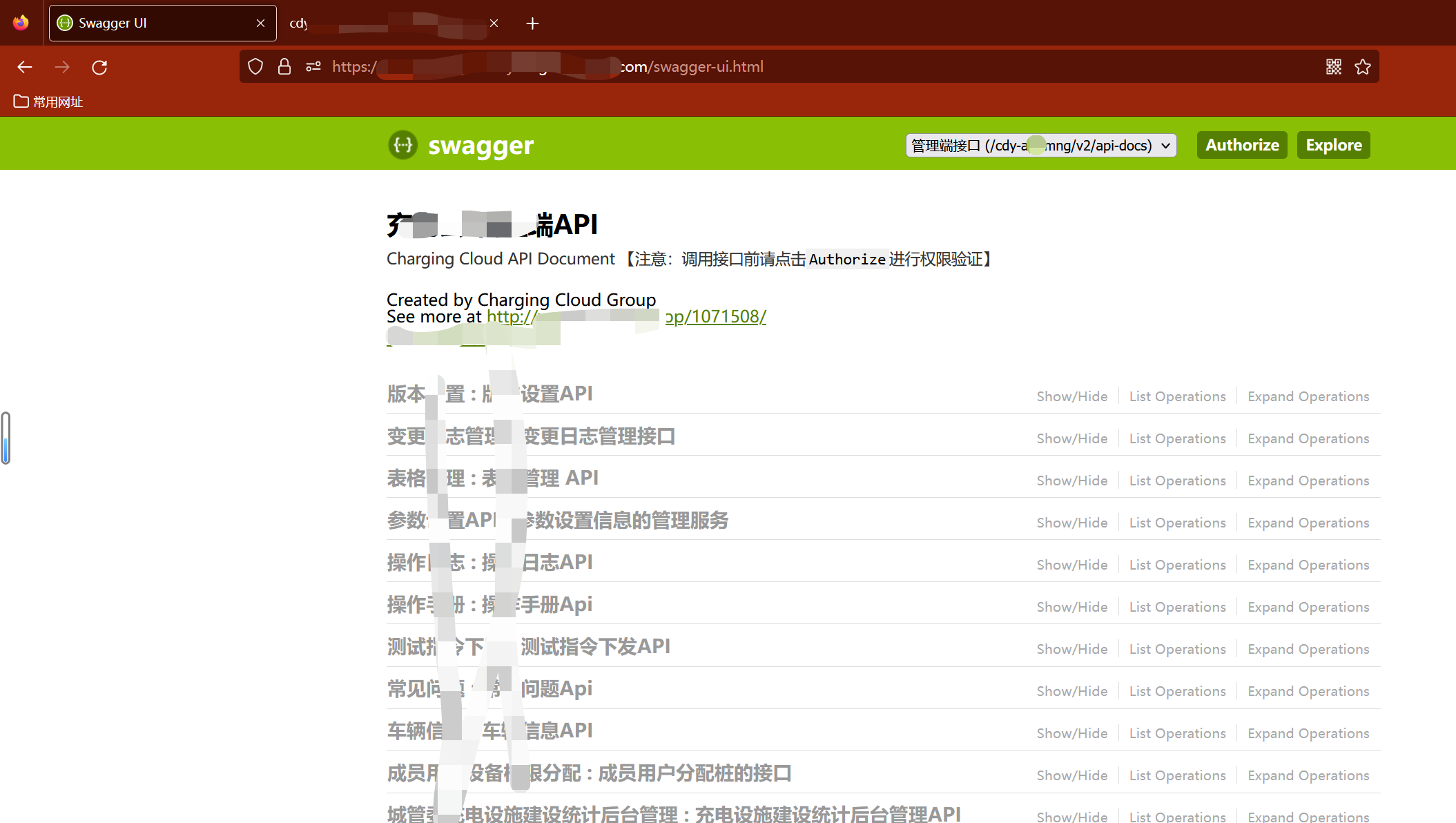Expand Operations for 版本设置API
The image size is (1456, 823).
pyautogui.click(x=1308, y=396)
